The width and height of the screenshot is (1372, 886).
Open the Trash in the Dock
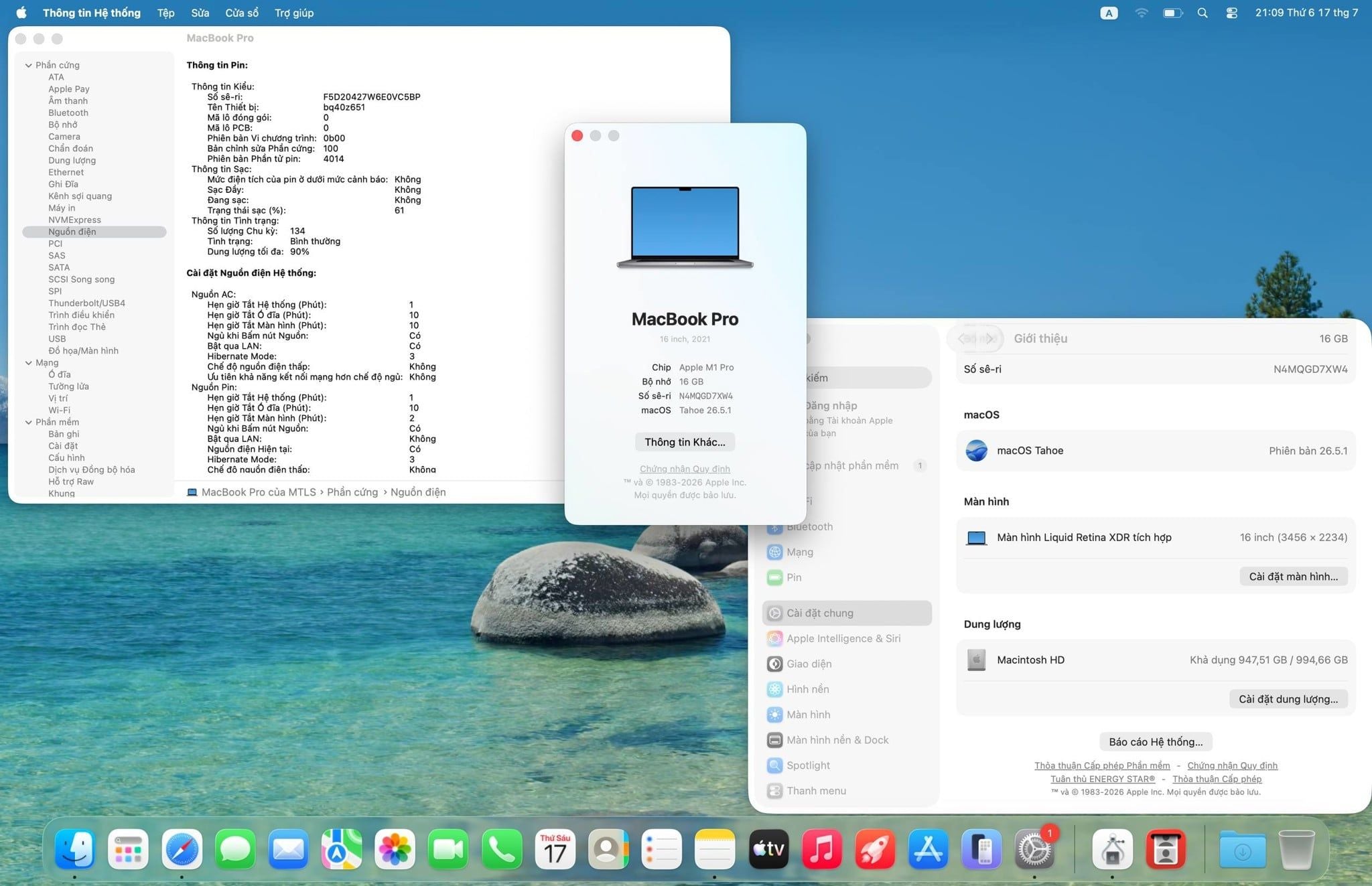click(1296, 849)
